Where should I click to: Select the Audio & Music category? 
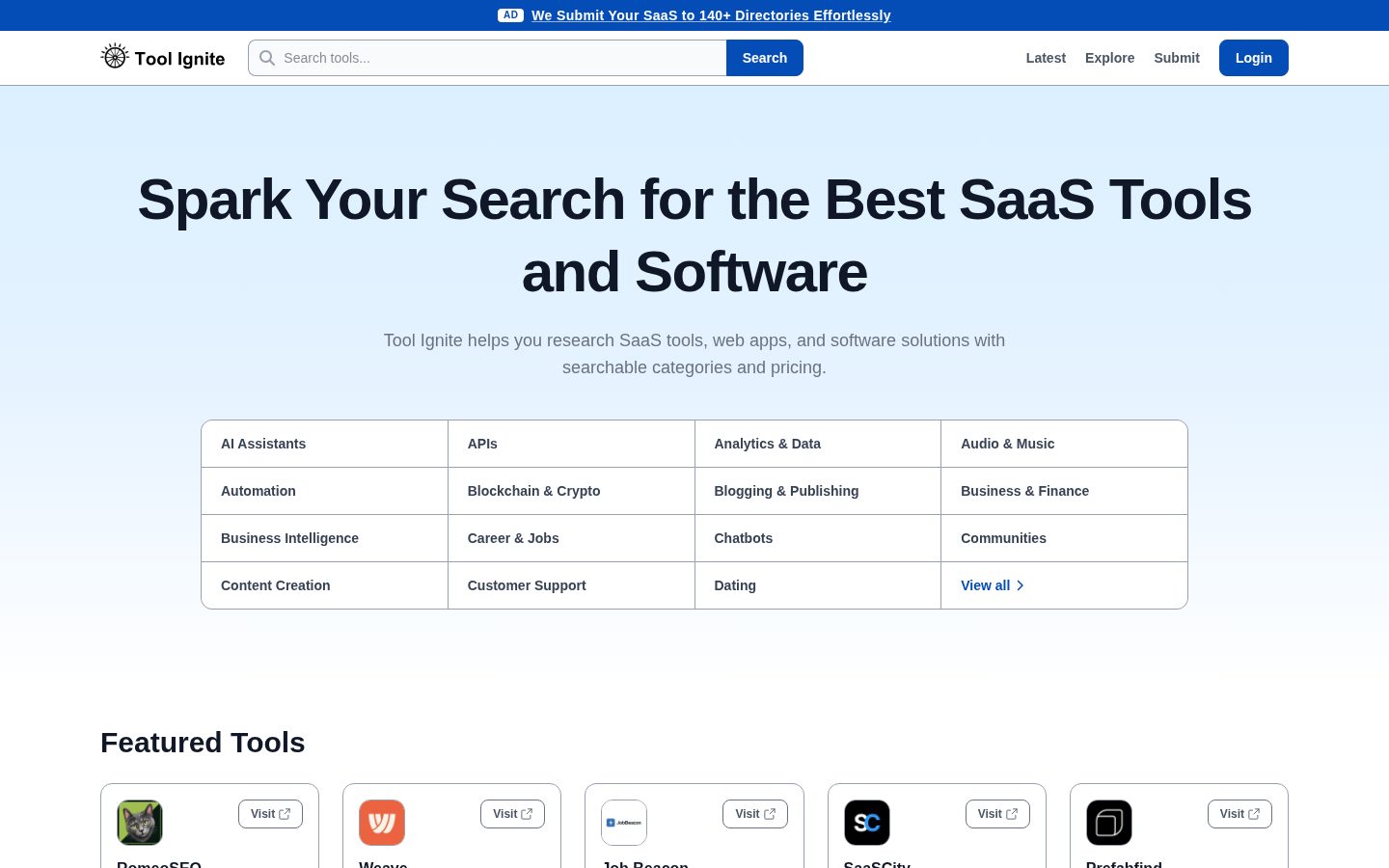point(1064,444)
